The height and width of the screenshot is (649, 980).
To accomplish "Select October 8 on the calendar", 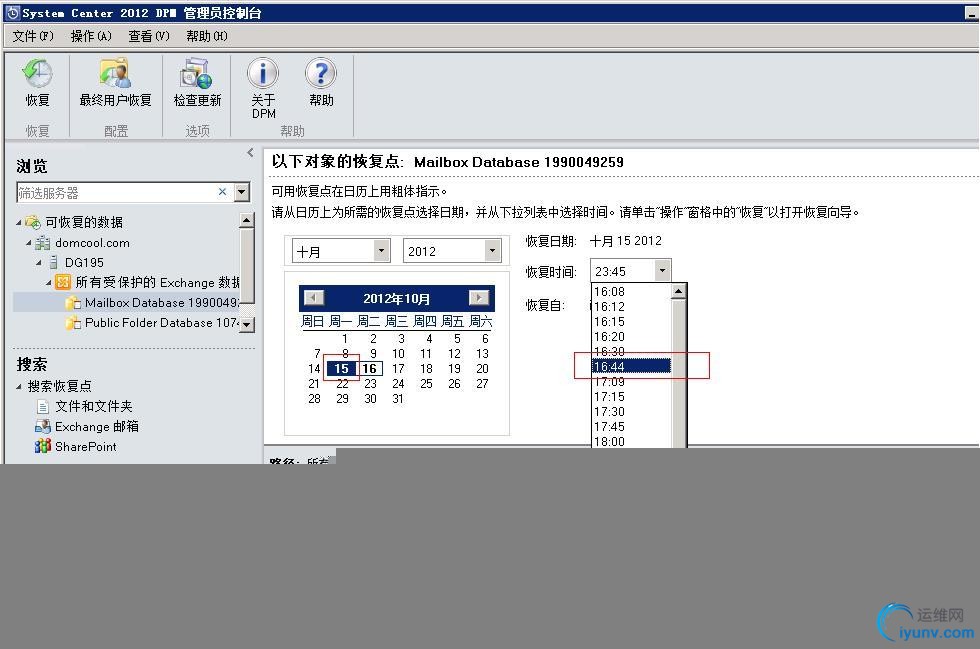I will (345, 353).
